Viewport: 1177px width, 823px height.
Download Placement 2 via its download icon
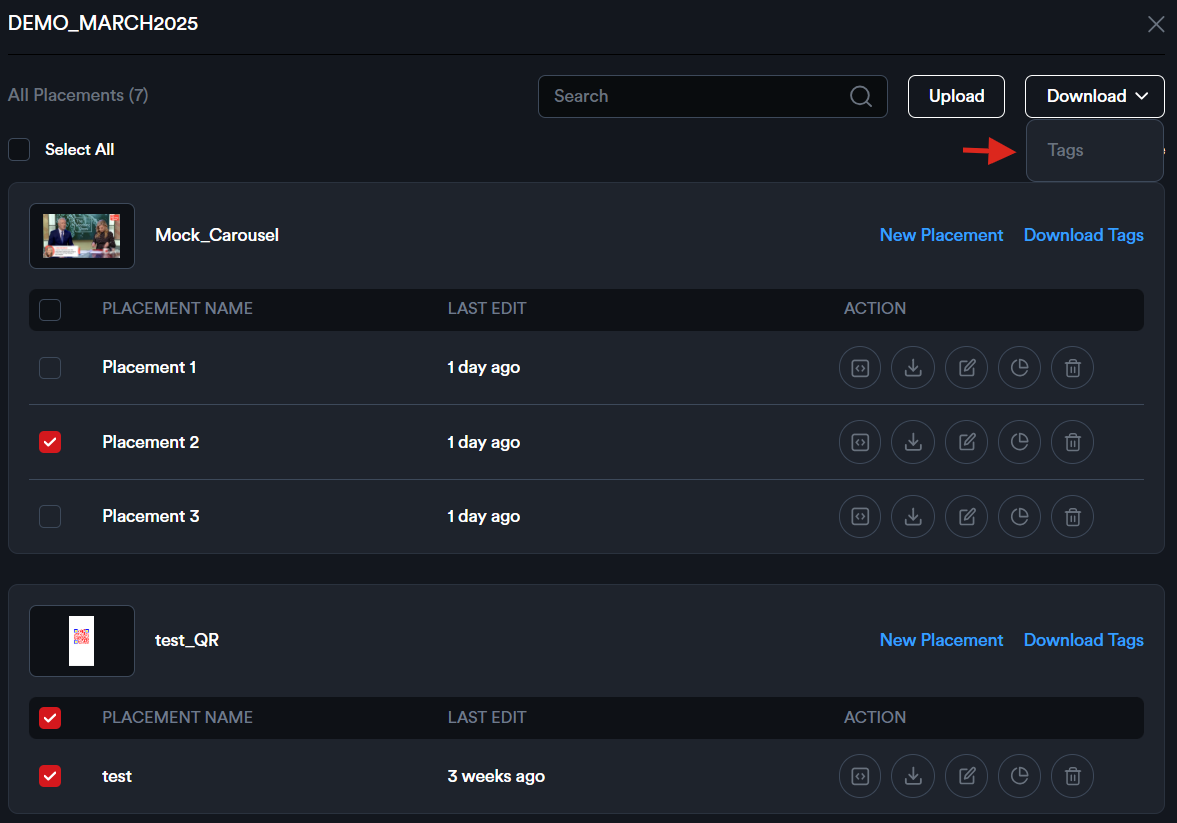coord(912,442)
